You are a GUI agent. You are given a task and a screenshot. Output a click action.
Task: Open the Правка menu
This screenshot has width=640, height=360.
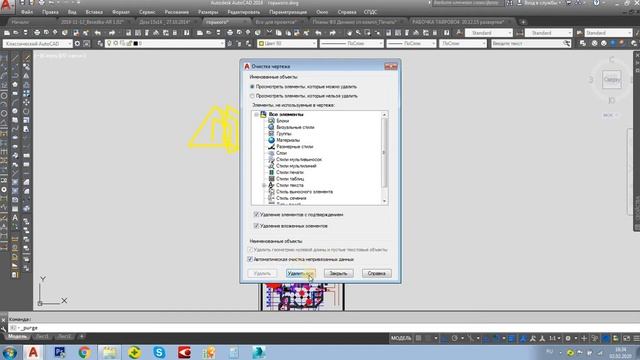(50, 12)
